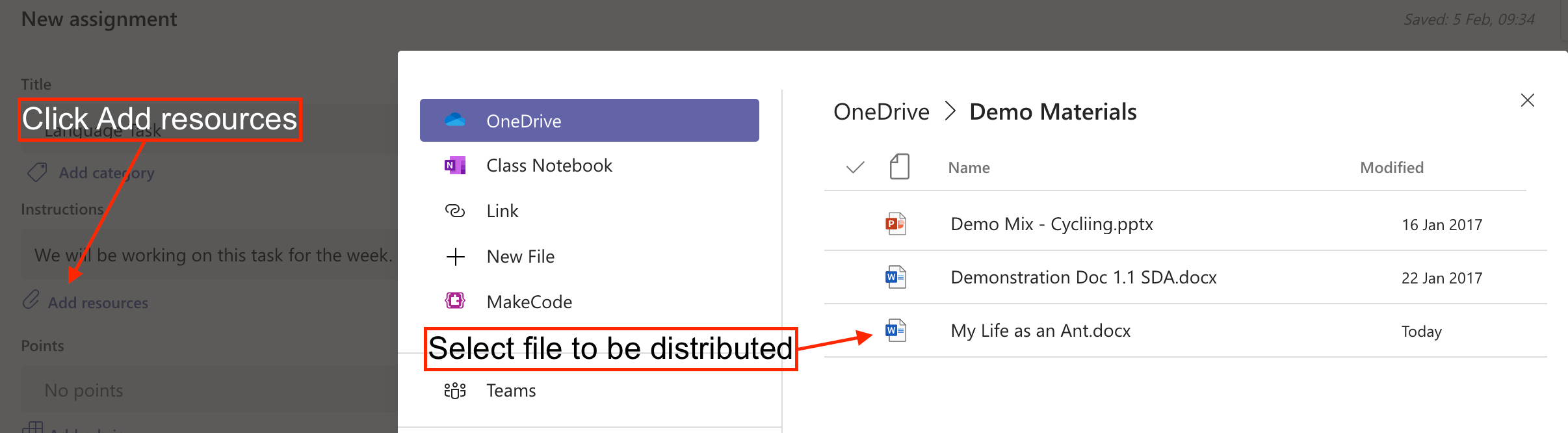Image resolution: width=1568 pixels, height=433 pixels.
Task: Click the Add resources paperclip icon
Action: [x=31, y=300]
